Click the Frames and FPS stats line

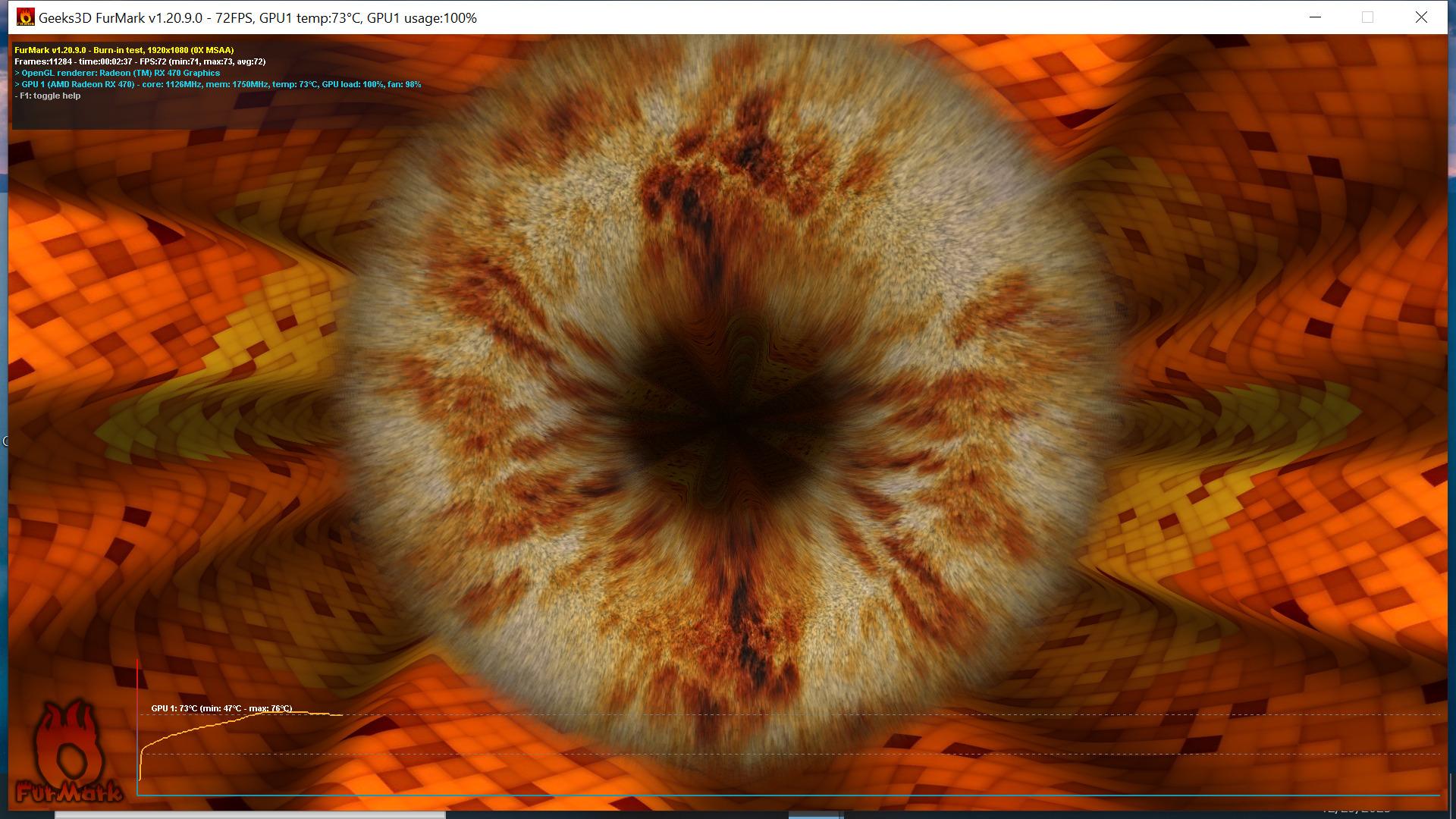coord(140,61)
